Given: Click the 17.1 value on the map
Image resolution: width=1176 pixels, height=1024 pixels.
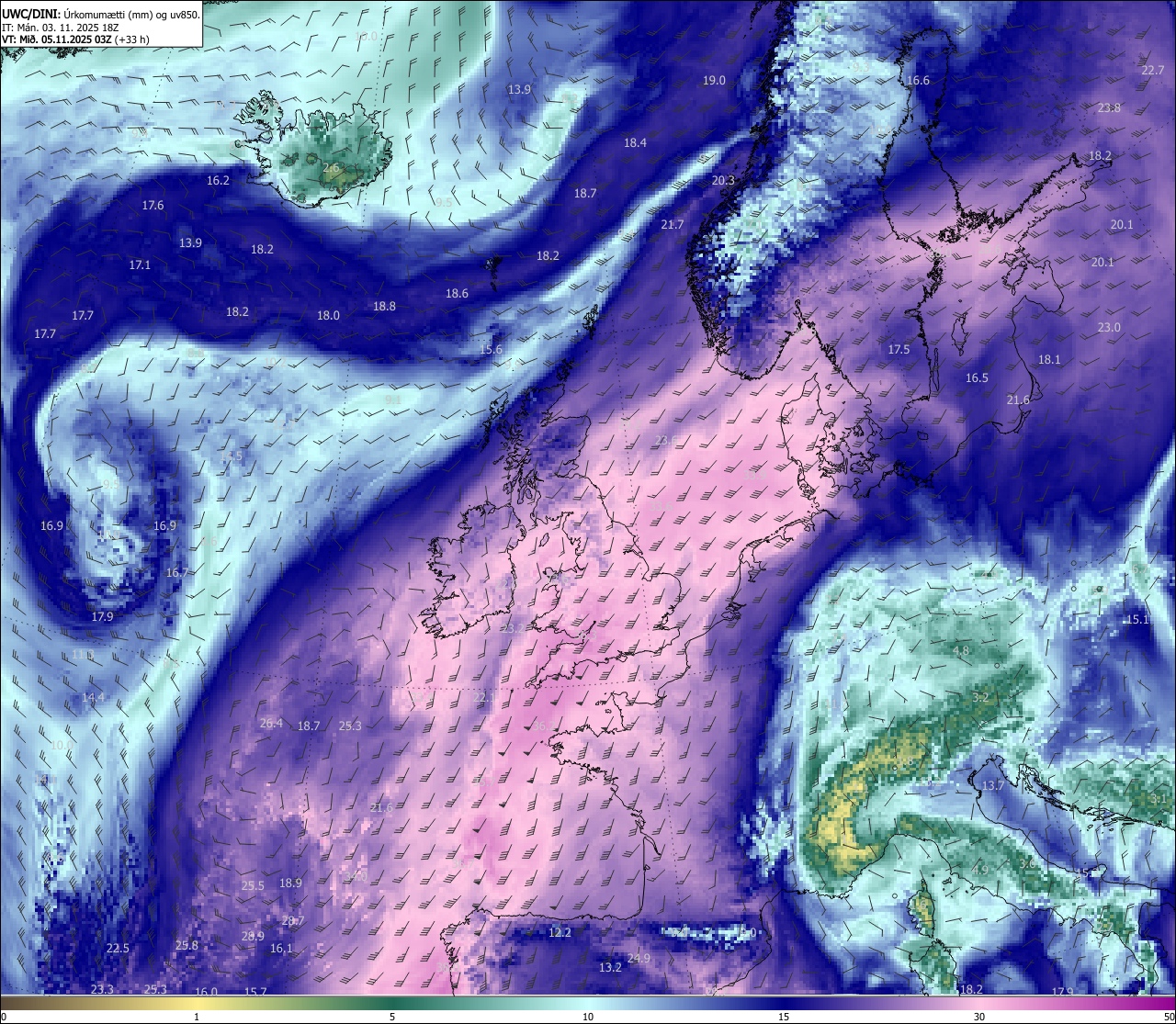Looking at the screenshot, I should (x=140, y=264).
